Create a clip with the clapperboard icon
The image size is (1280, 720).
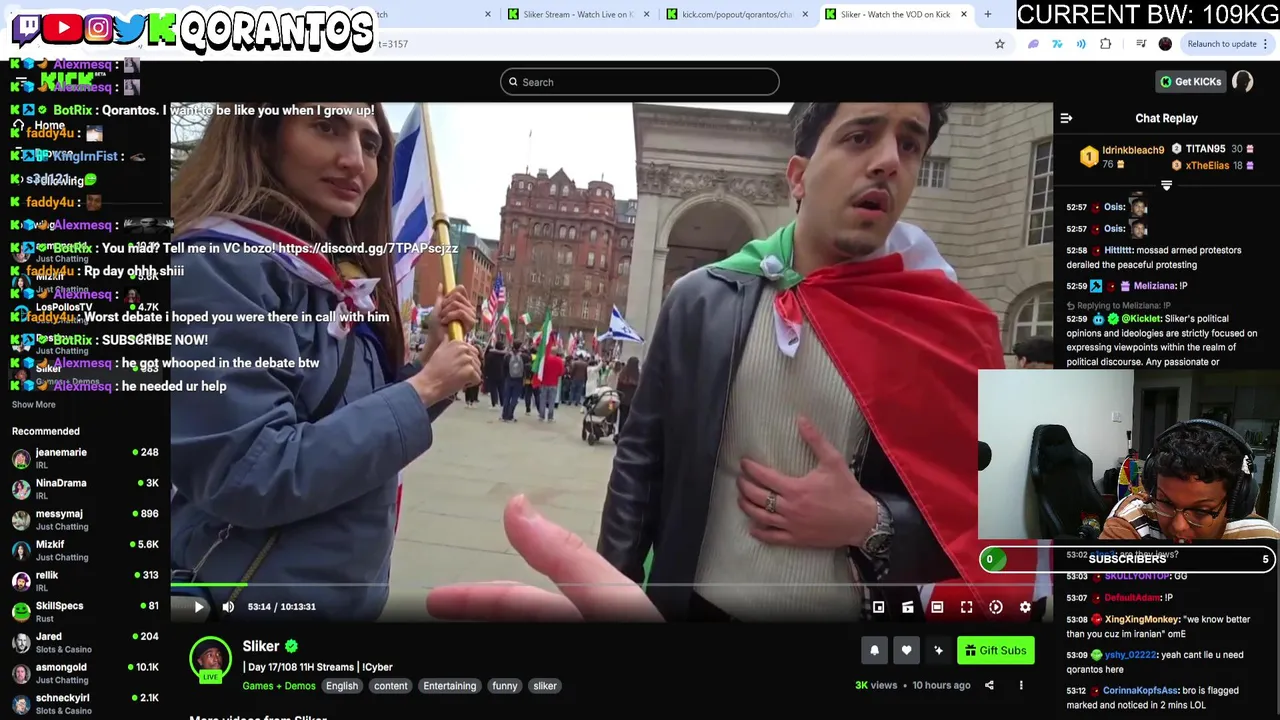[908, 607]
